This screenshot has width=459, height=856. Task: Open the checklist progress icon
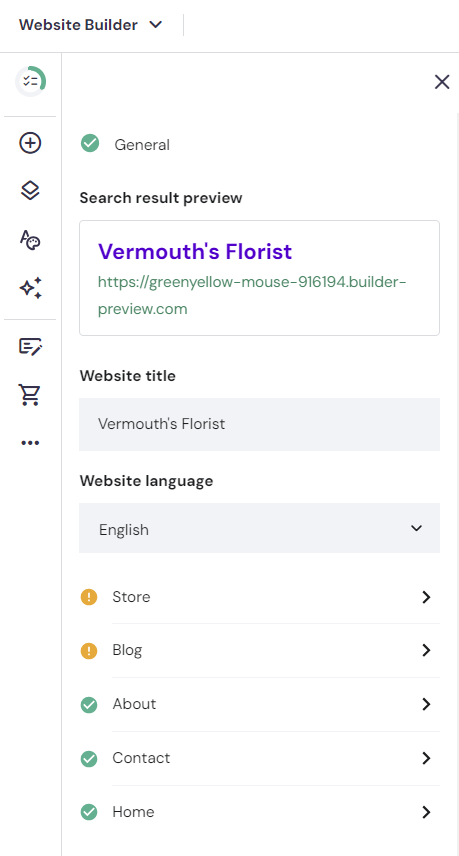click(31, 82)
